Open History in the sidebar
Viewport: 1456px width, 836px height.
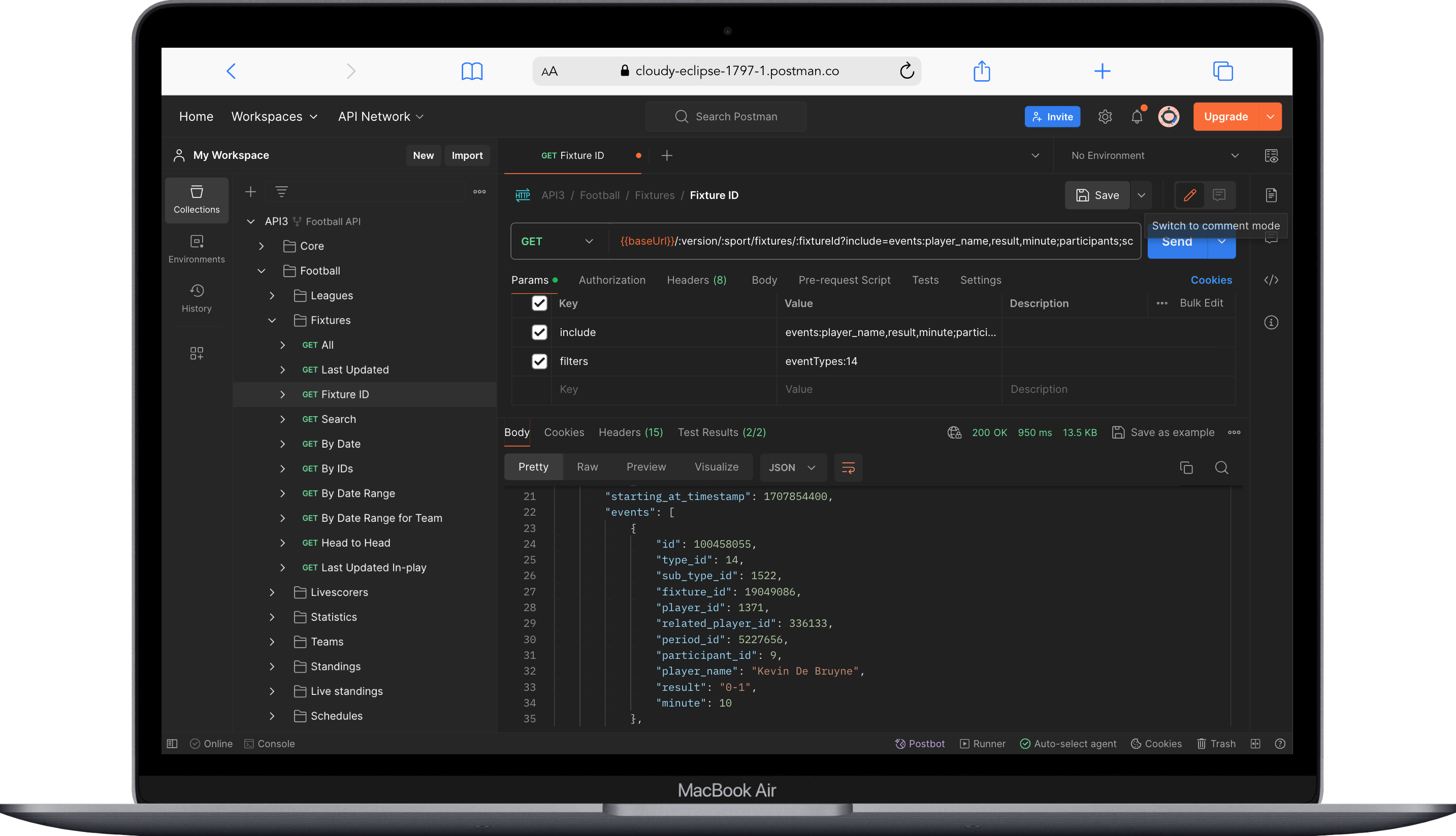coord(197,298)
